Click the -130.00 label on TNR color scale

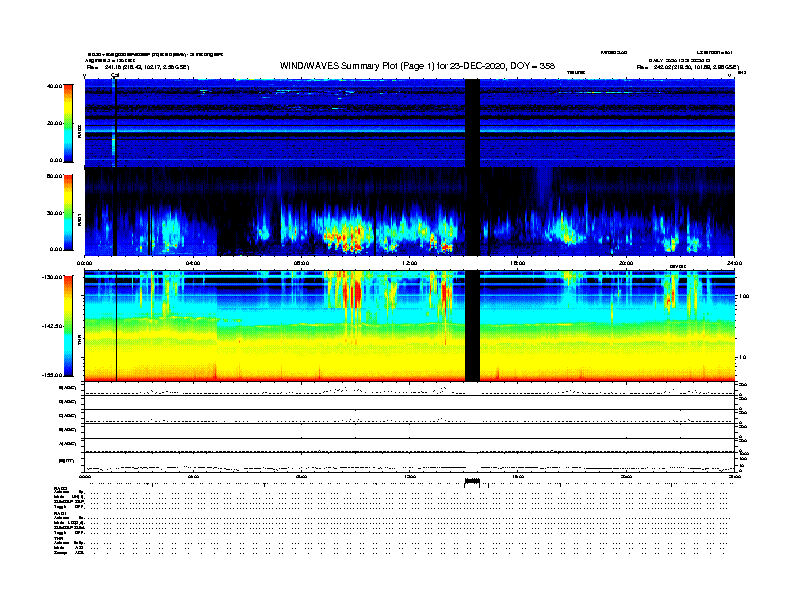[x=53, y=277]
